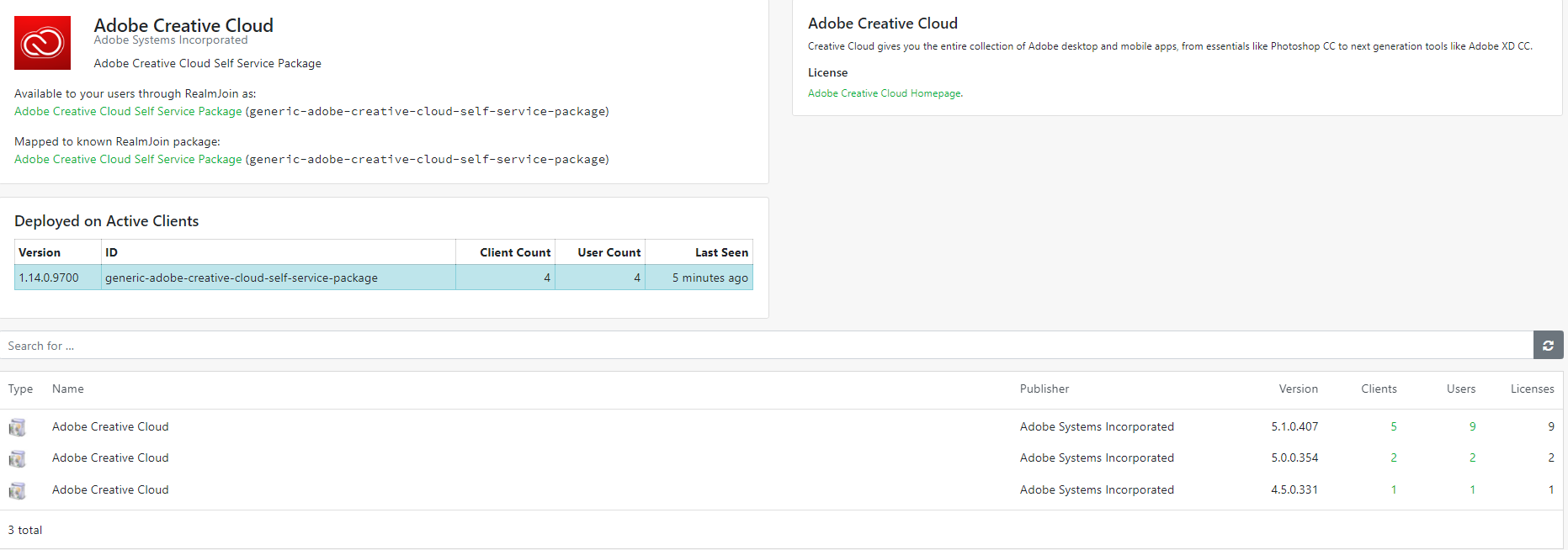Click users count 2 for version 5.0.0.354

tap(1472, 457)
